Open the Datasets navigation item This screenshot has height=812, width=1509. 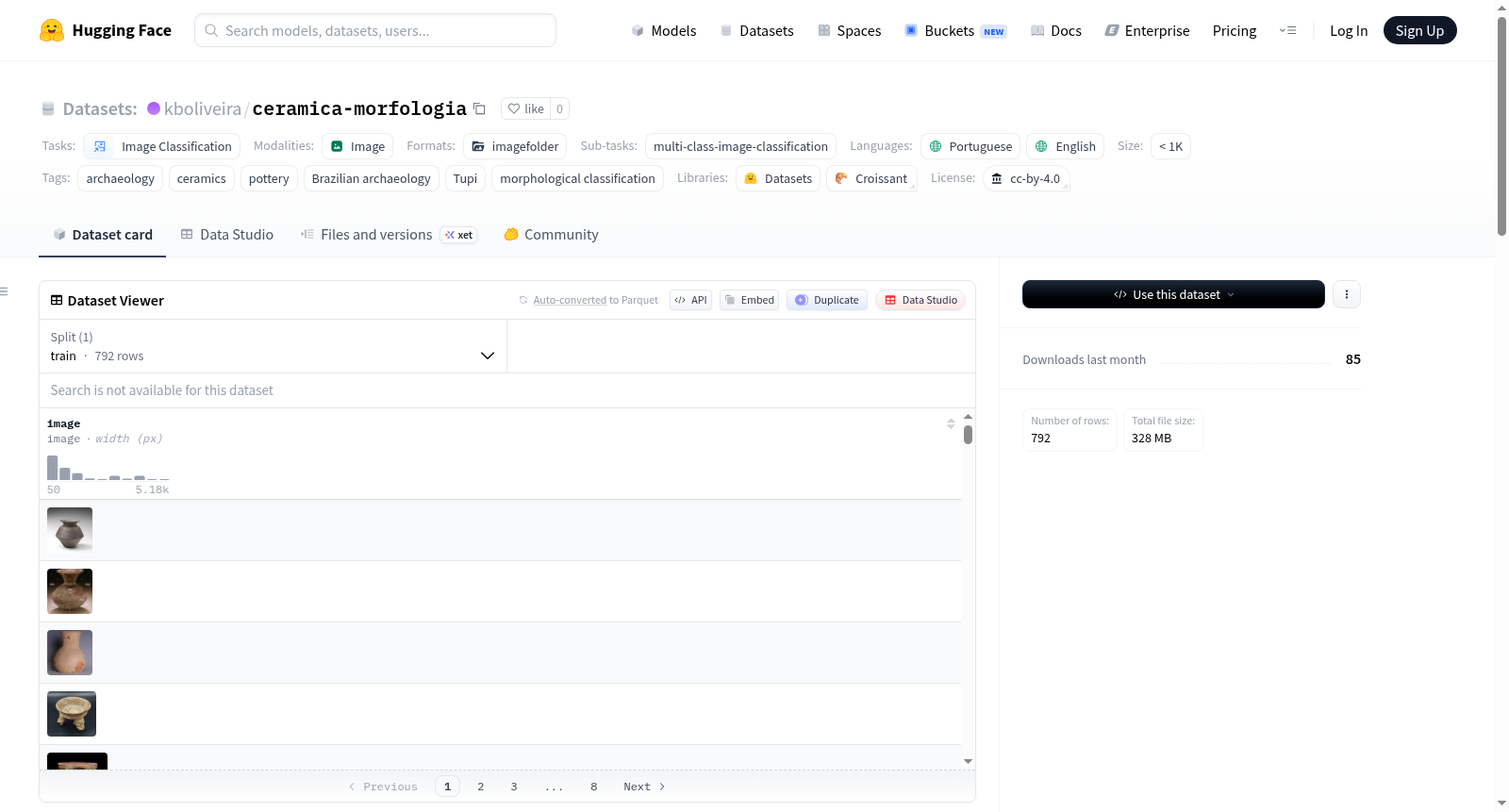[756, 30]
